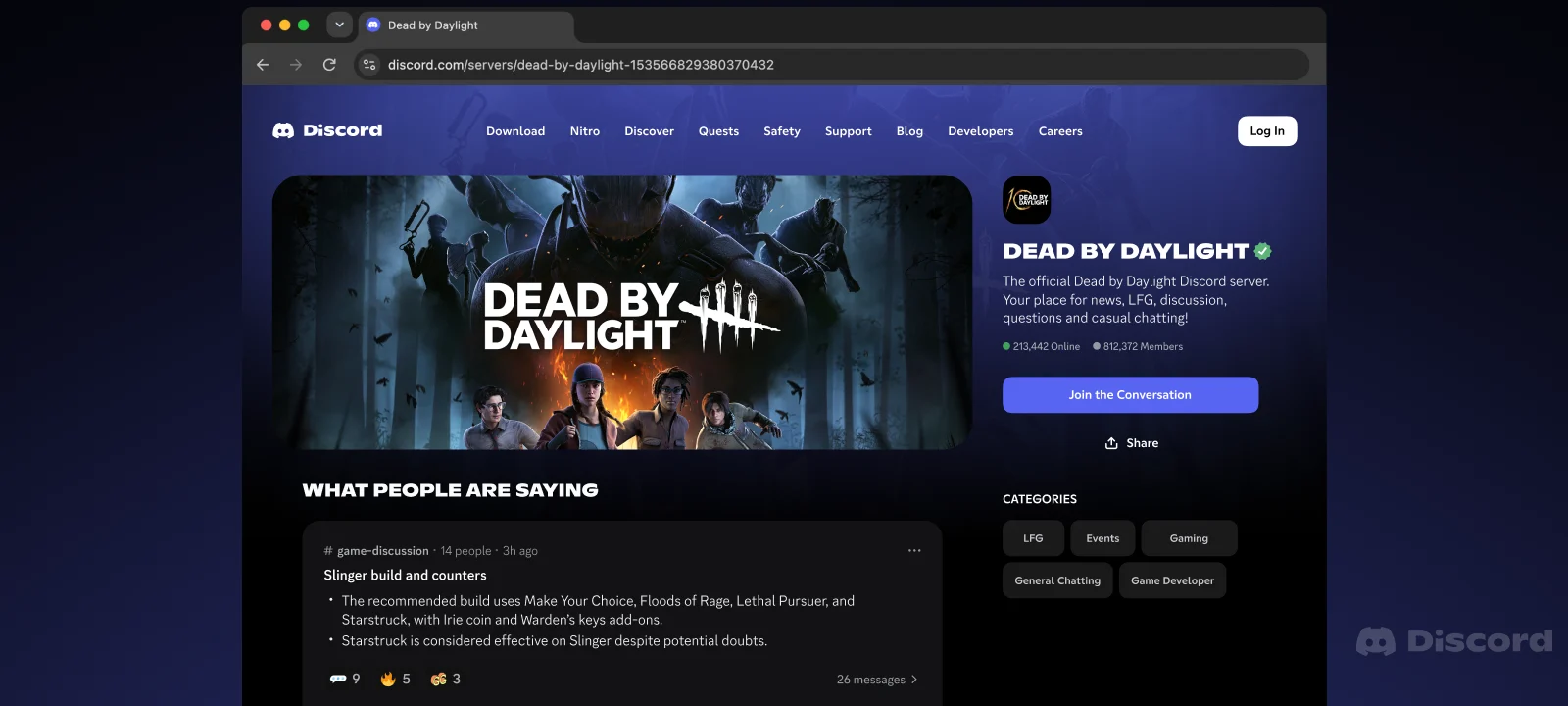Screen dimensions: 1568x706
Task: Open the three-dot menu on the game-discussion card
Action: [914, 550]
